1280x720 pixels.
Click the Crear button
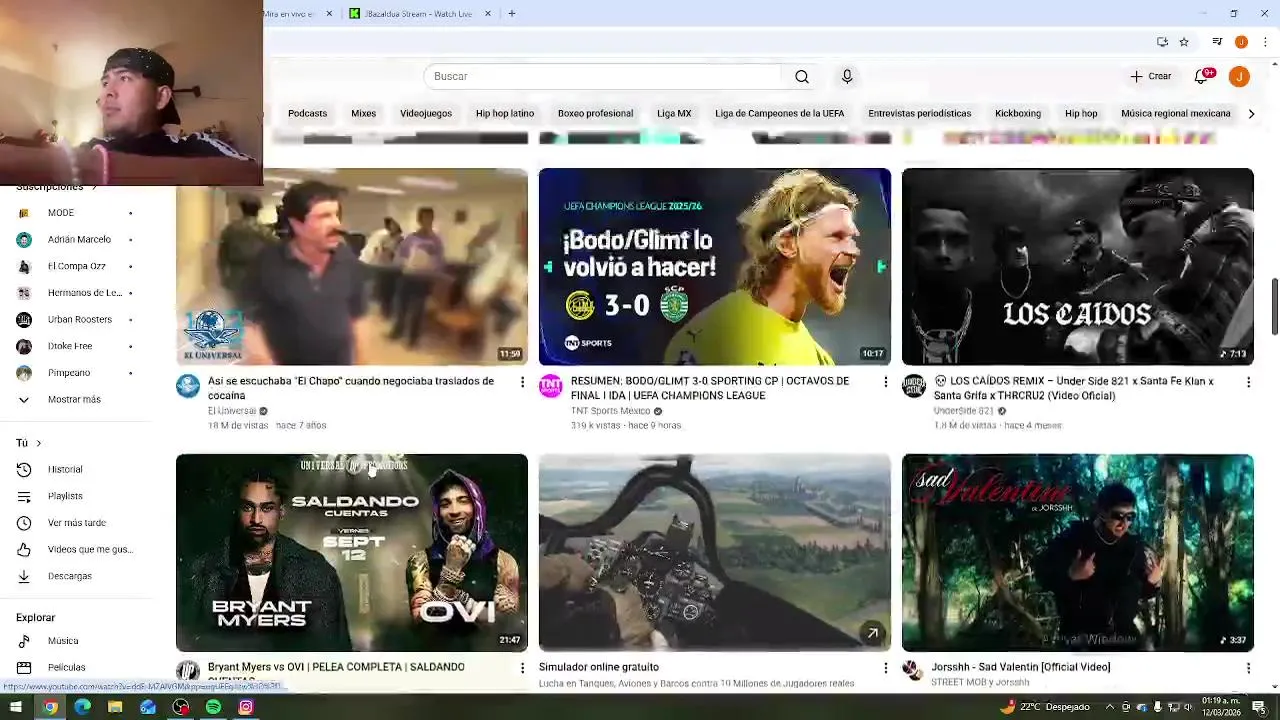point(1151,76)
